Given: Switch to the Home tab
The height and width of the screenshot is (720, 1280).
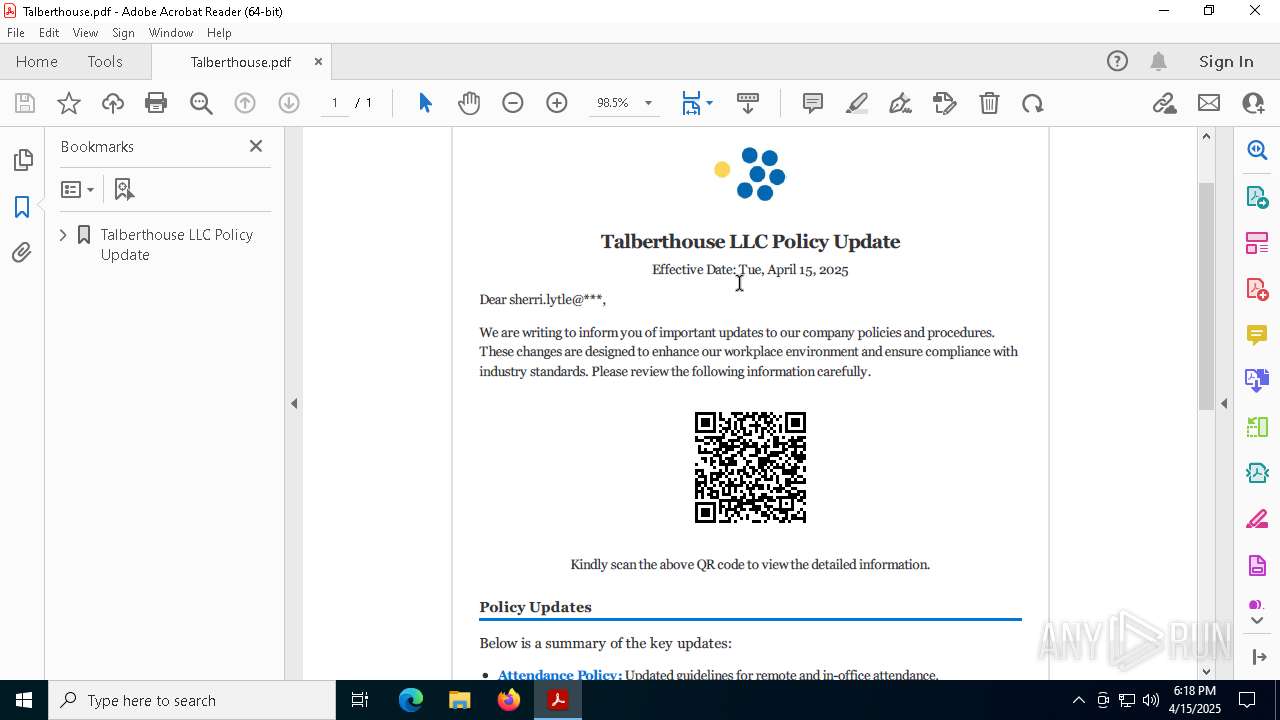Looking at the screenshot, I should 37,62.
